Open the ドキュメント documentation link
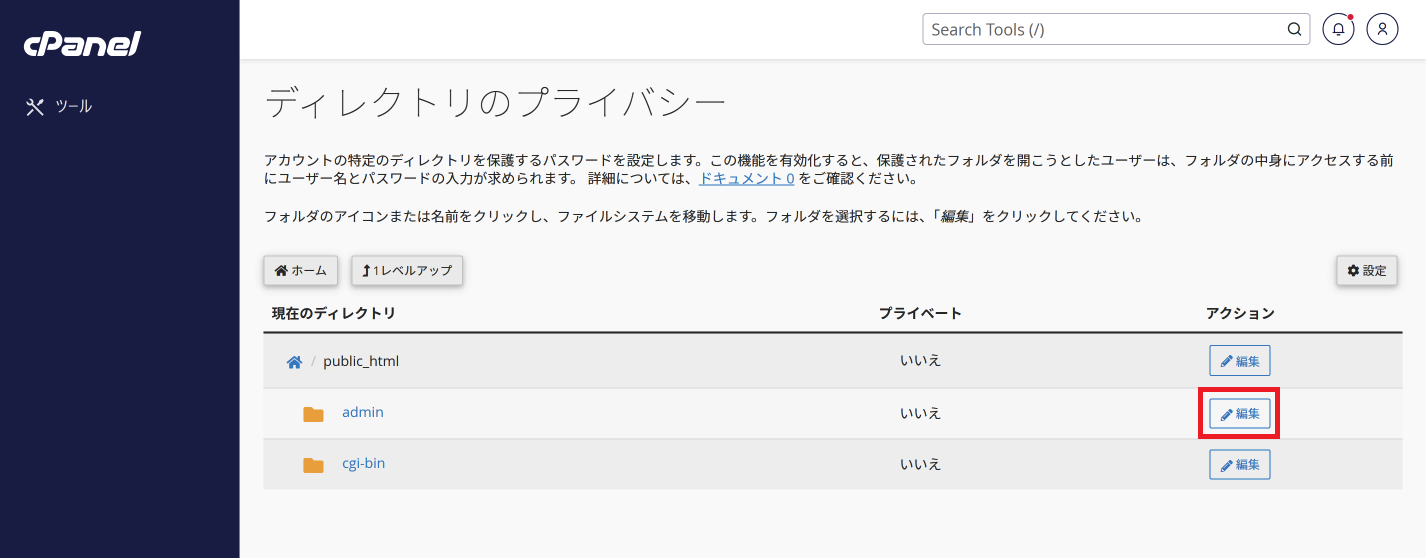This screenshot has width=1426, height=558. [x=747, y=179]
